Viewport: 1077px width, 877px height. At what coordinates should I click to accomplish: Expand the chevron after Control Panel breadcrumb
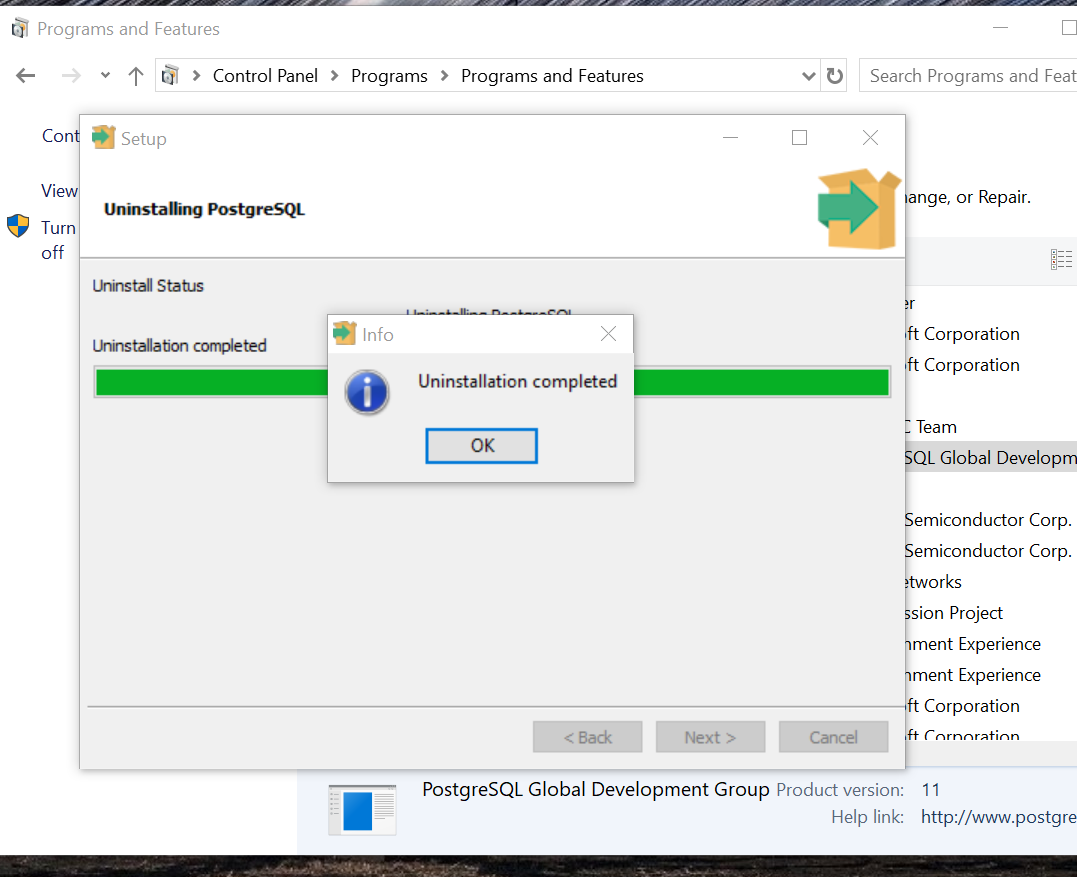coord(335,76)
